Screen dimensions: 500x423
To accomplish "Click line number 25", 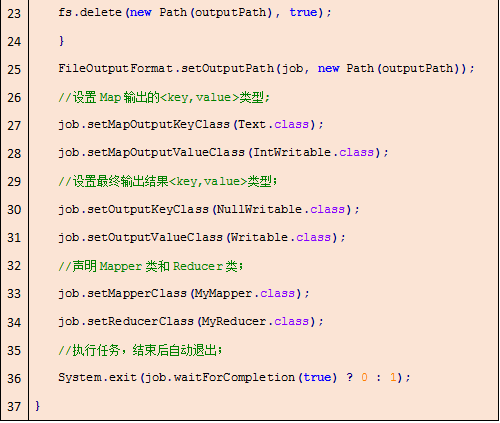I will [14, 70].
